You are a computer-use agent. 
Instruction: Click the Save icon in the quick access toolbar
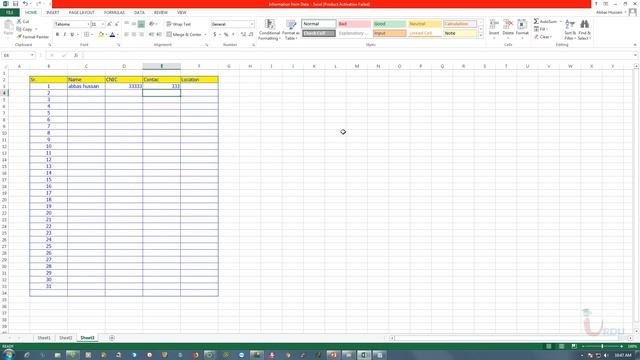[x=15, y=4]
